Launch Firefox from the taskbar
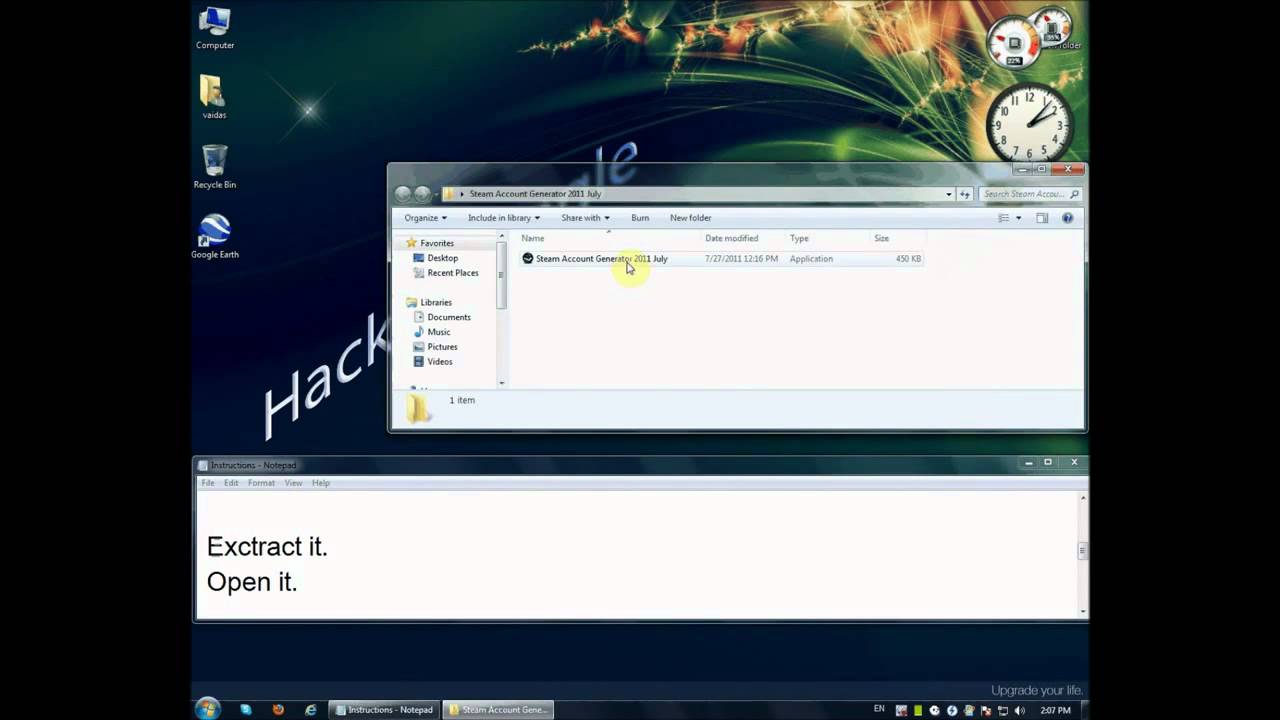The width and height of the screenshot is (1280, 720). click(278, 710)
